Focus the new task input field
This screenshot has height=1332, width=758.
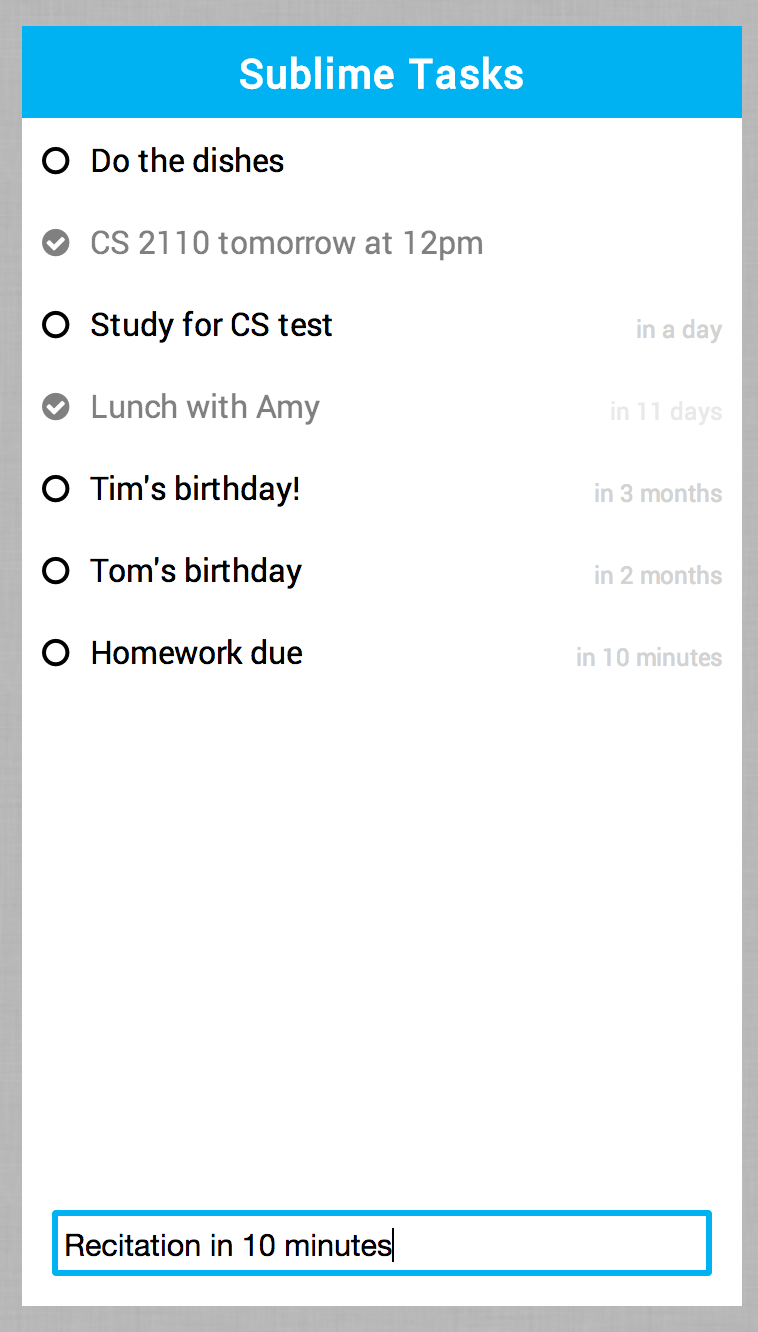pyautogui.click(x=381, y=1244)
